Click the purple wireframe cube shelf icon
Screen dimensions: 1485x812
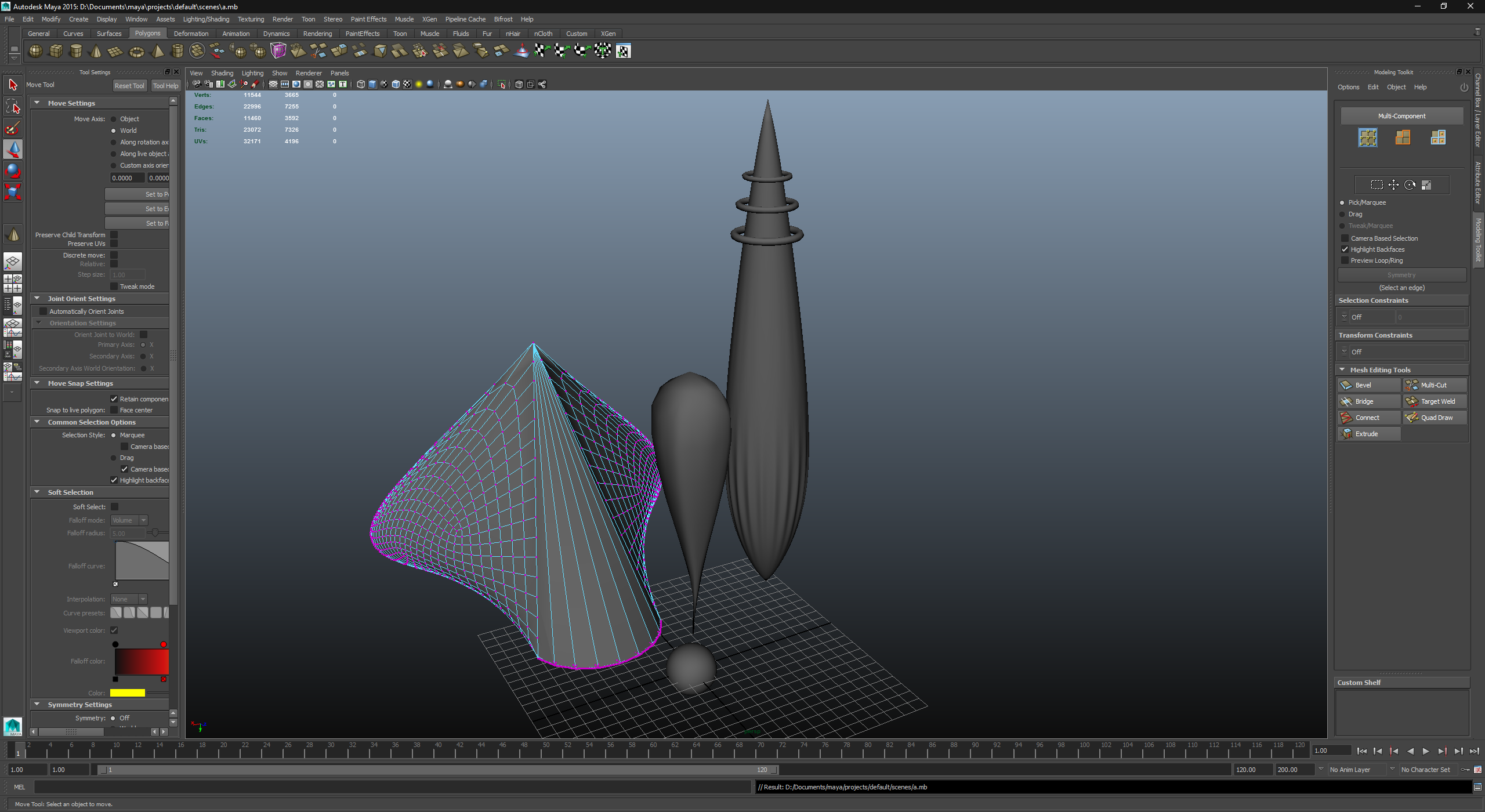click(278, 51)
